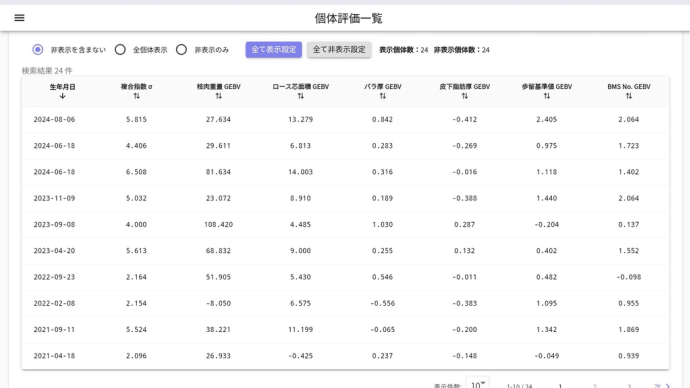Go to page 3 in pagination
Image resolution: width=690 pixels, height=388 pixels.
(x=629, y=386)
